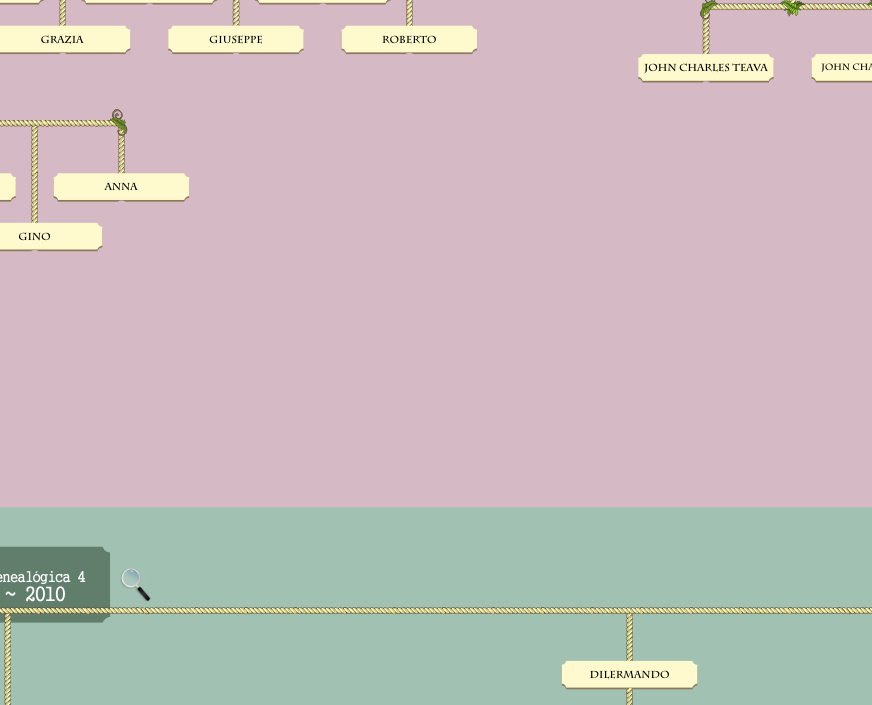Choose the Anna node
Screen dimensions: 872x705
pyautogui.click(x=121, y=187)
